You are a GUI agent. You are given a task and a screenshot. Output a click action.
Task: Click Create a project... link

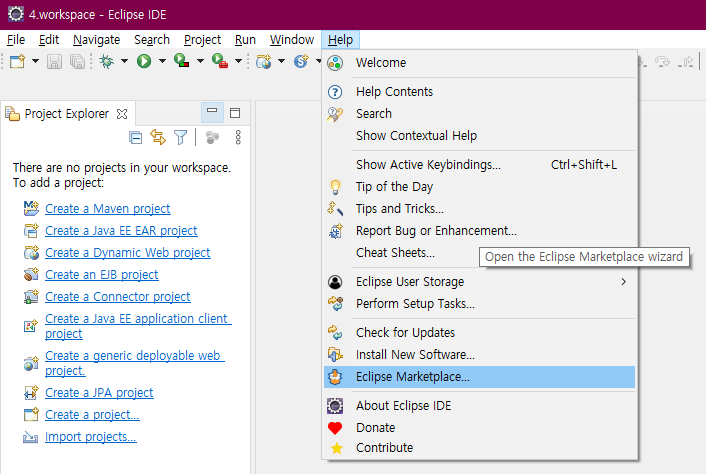92,415
